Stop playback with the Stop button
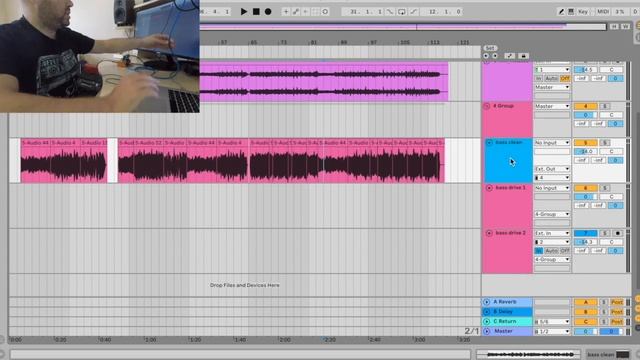Screen dimensions: 640x360 point(256,12)
